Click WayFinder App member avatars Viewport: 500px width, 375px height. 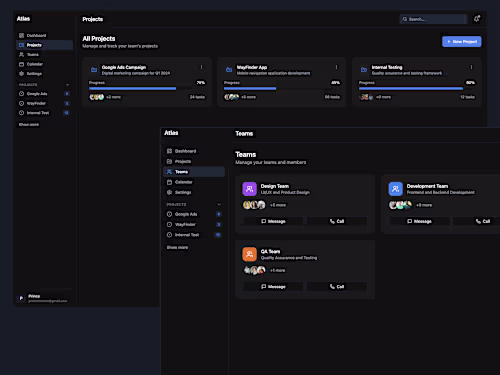[x=232, y=97]
